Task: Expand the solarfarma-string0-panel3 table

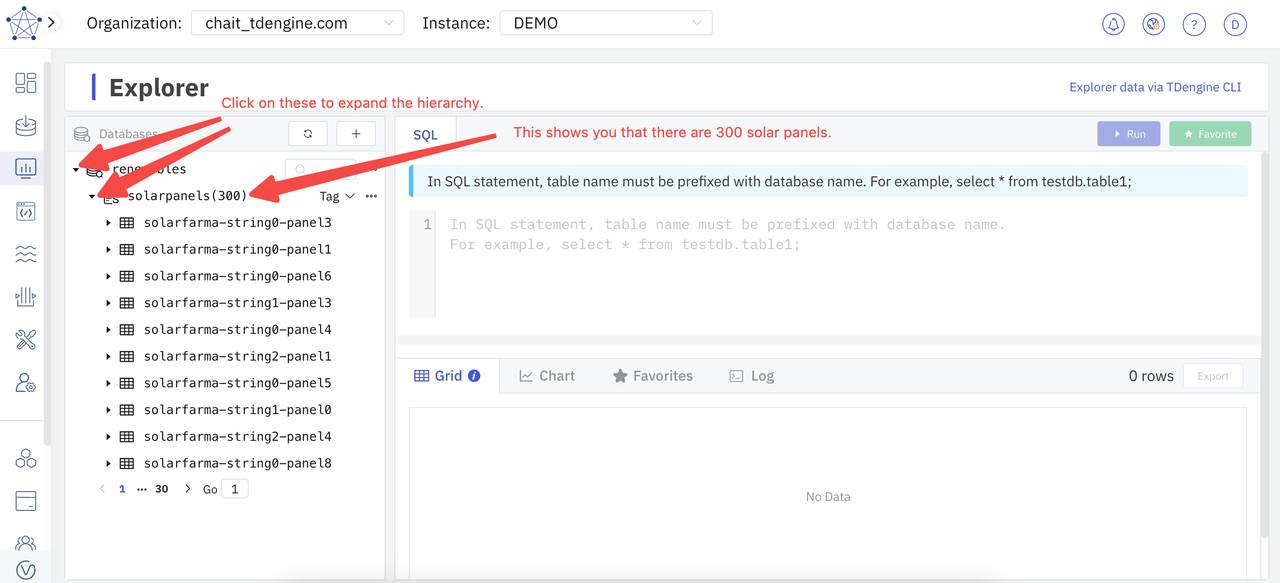Action: (x=108, y=223)
